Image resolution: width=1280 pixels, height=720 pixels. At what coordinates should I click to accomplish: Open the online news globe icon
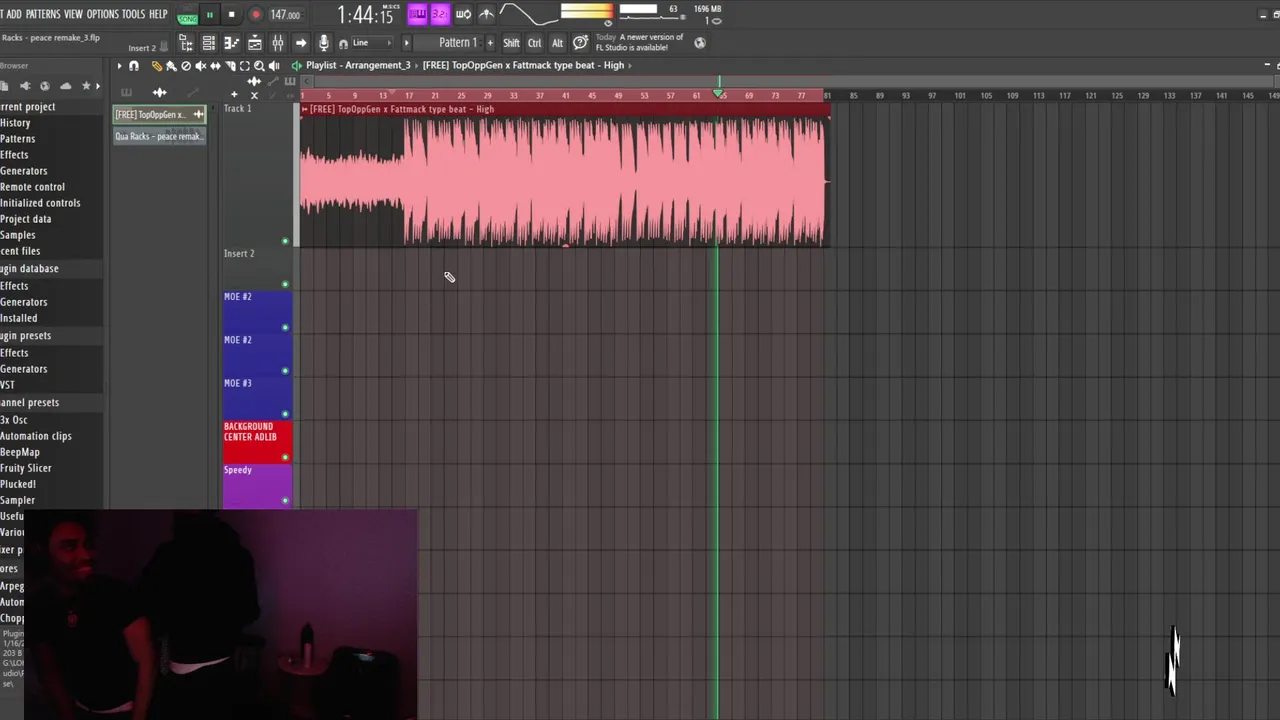pyautogui.click(x=700, y=42)
